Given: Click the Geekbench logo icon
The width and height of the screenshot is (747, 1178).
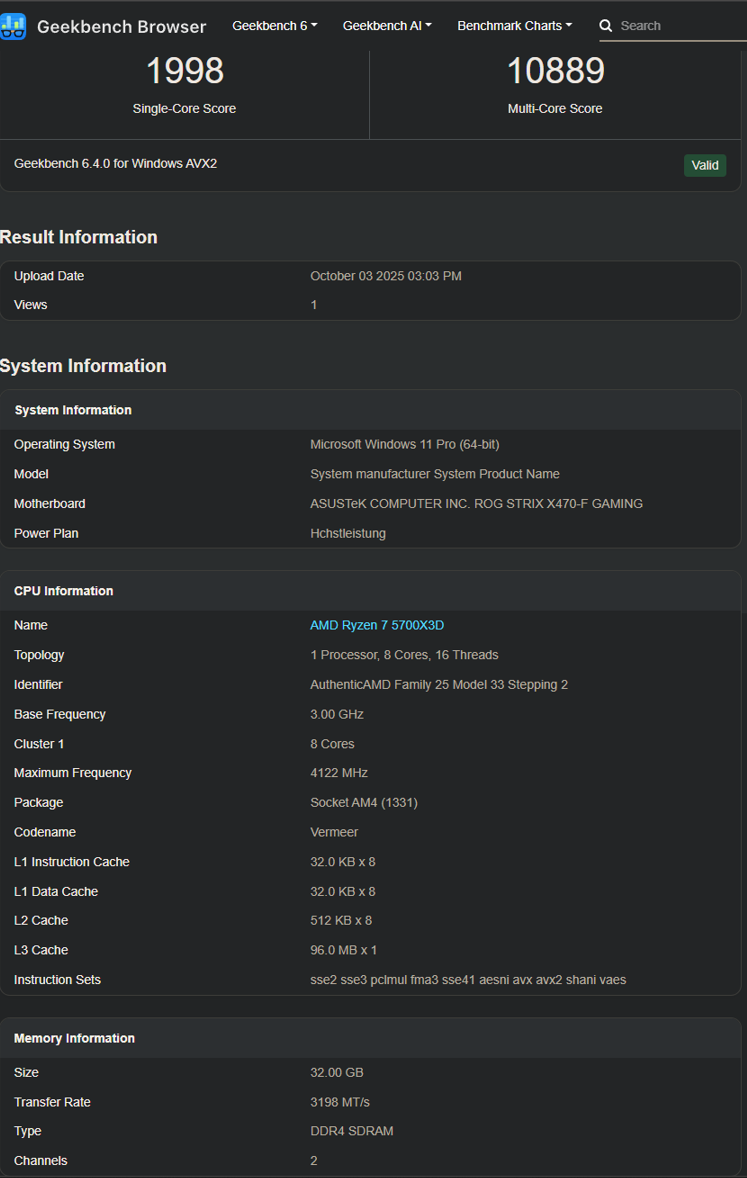Looking at the screenshot, I should pyautogui.click(x=13, y=27).
